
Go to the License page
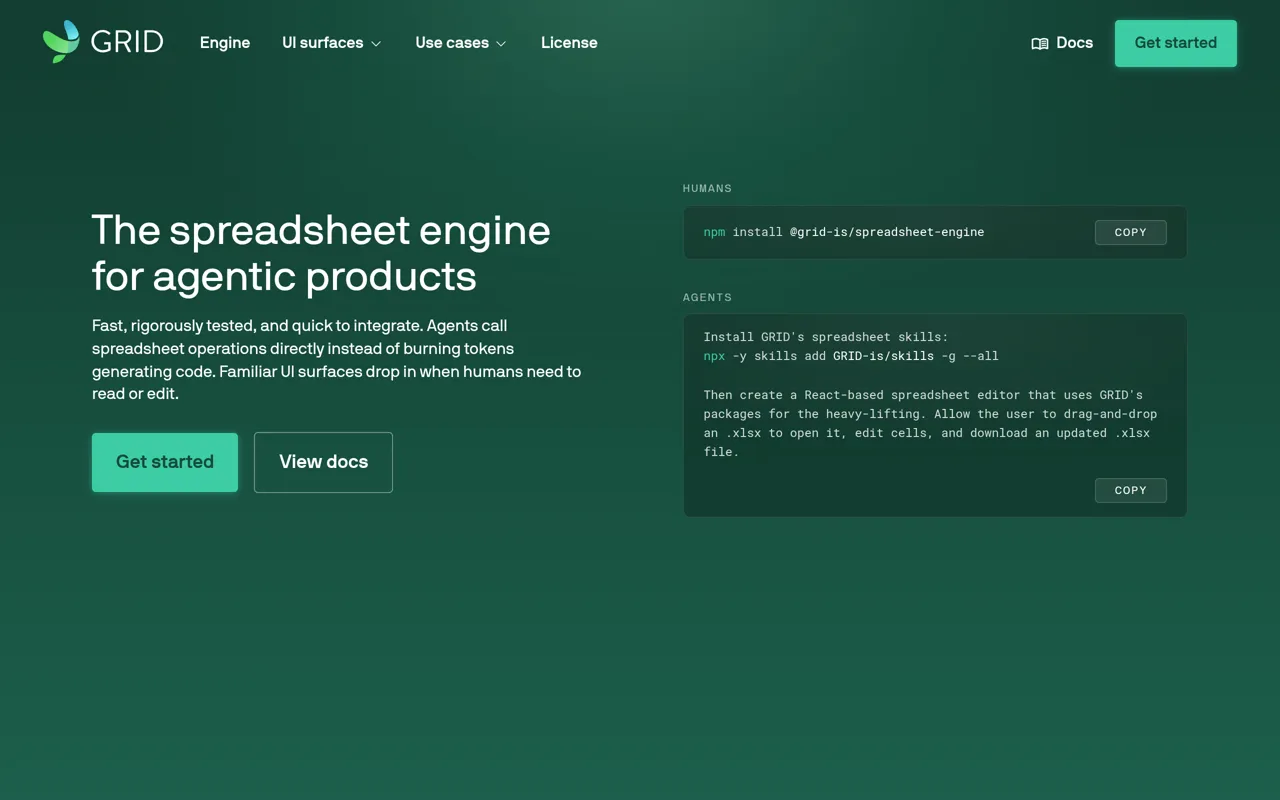coord(569,43)
